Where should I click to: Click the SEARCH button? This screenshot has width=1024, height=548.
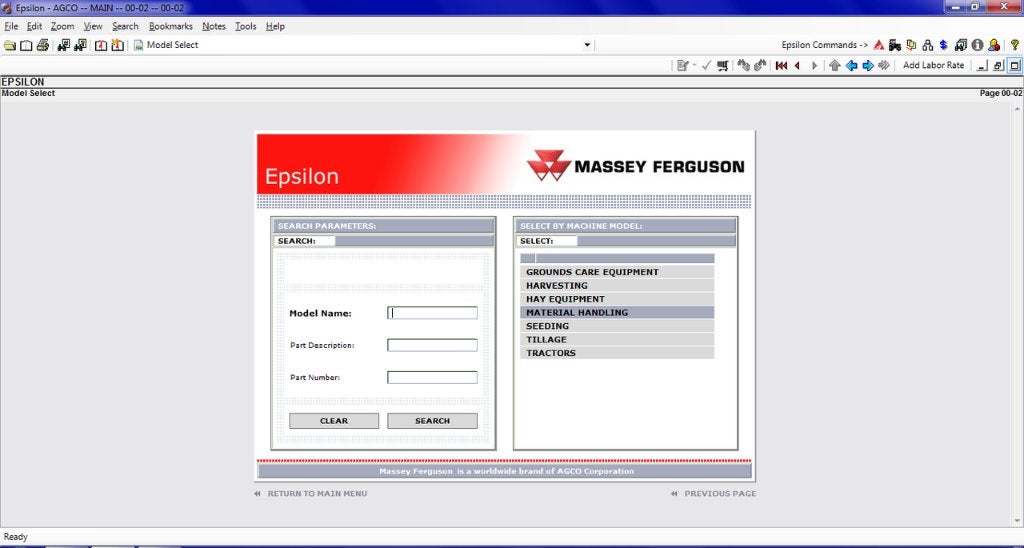(432, 421)
